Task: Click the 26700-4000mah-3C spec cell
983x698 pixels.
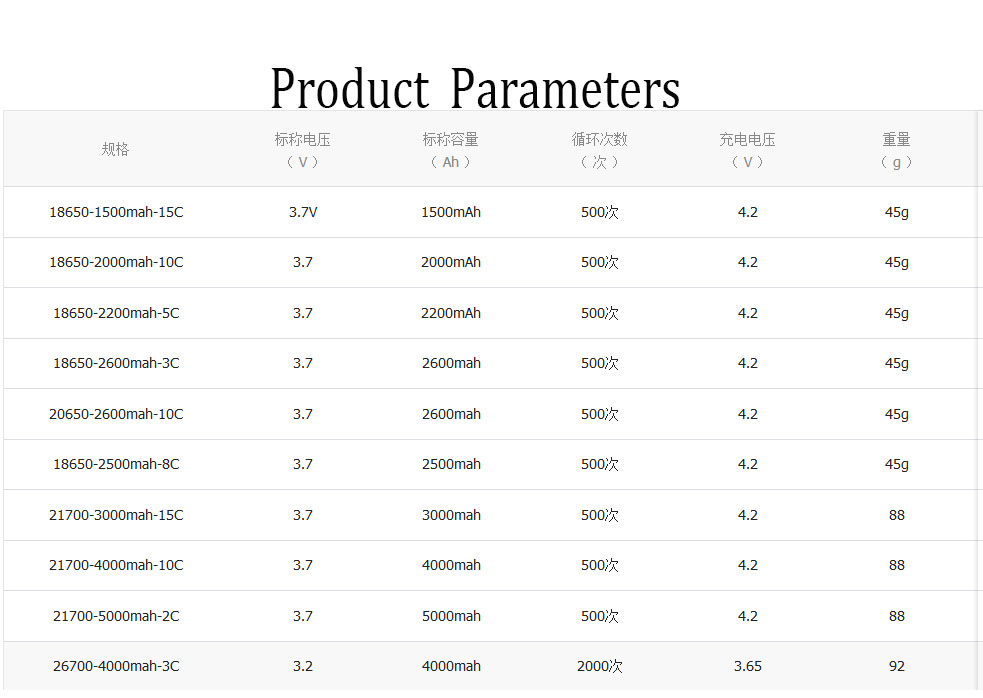Action: (116, 666)
